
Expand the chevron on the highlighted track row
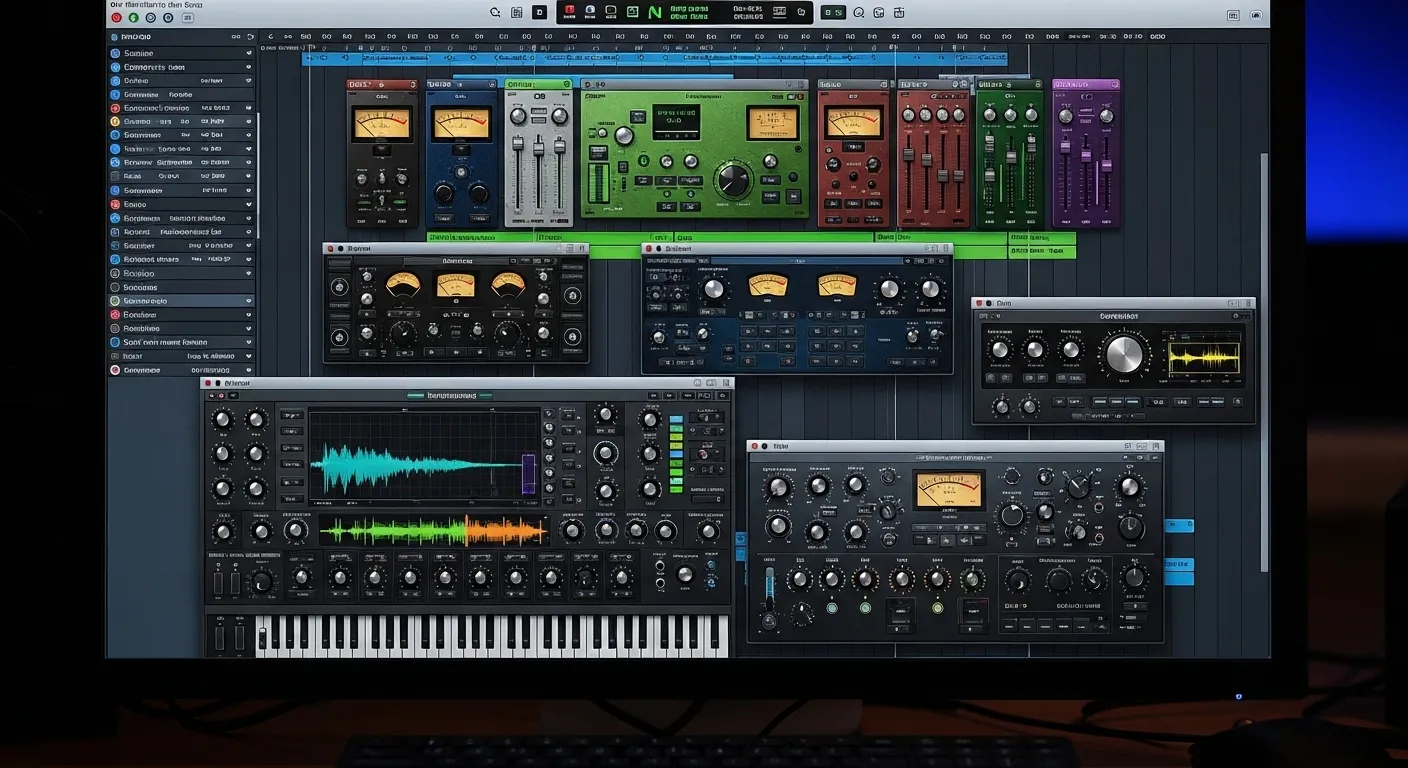coord(248,301)
